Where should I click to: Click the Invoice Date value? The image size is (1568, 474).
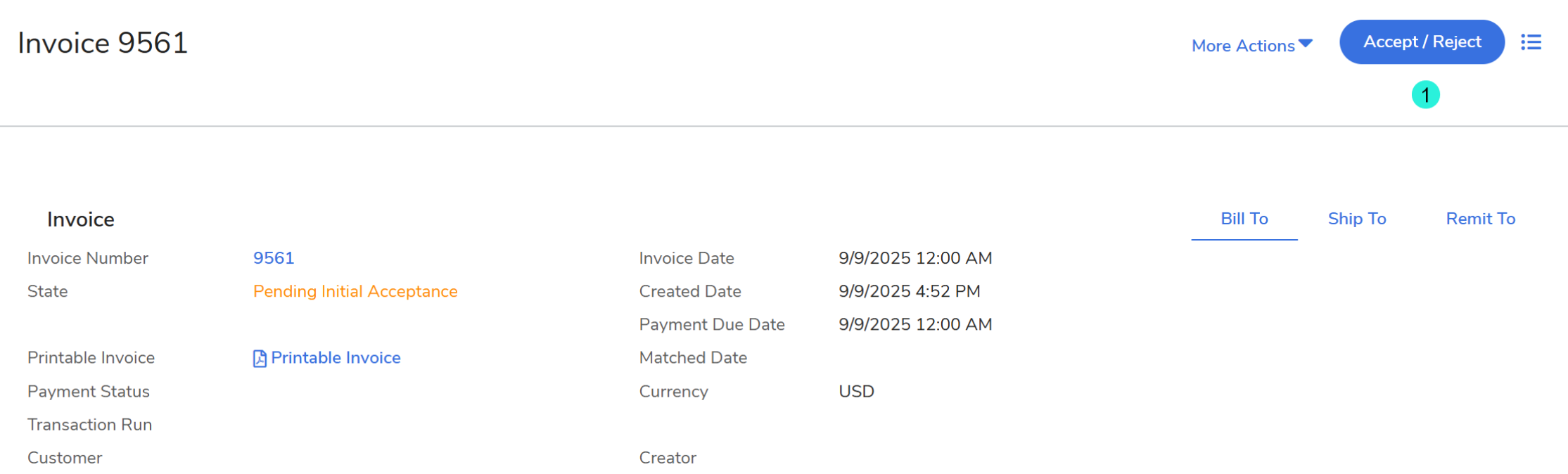click(x=914, y=258)
